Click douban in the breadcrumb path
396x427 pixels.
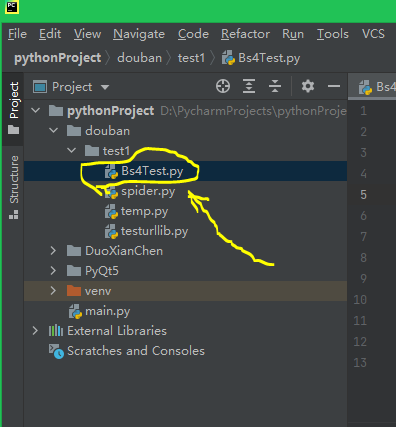pyautogui.click(x=139, y=58)
